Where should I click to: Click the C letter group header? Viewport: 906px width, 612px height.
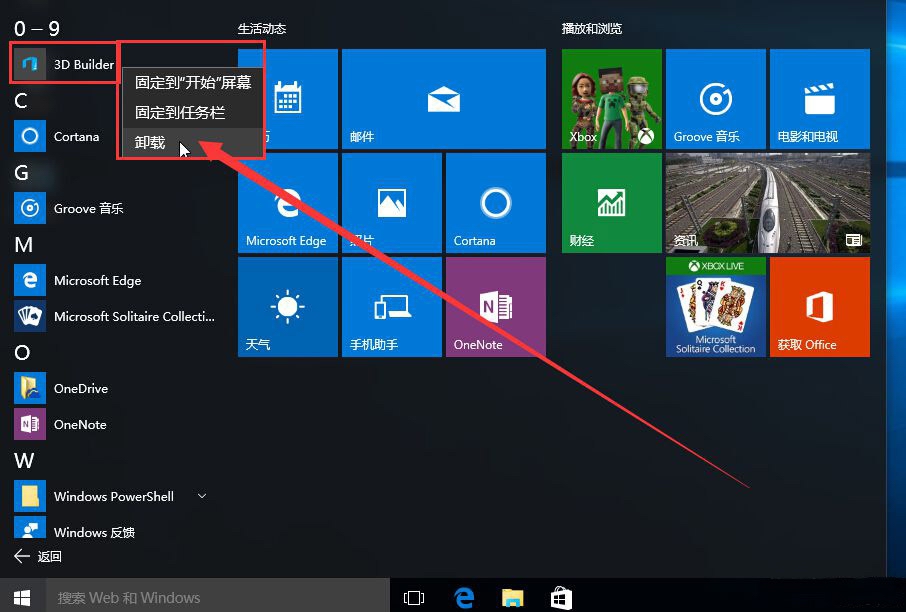tap(21, 101)
